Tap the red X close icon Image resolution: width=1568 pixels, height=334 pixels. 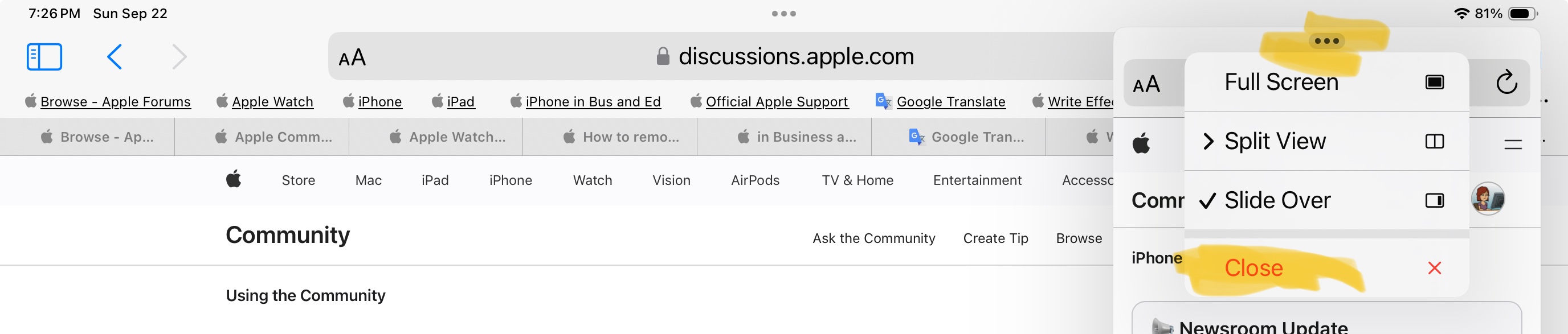click(1434, 267)
